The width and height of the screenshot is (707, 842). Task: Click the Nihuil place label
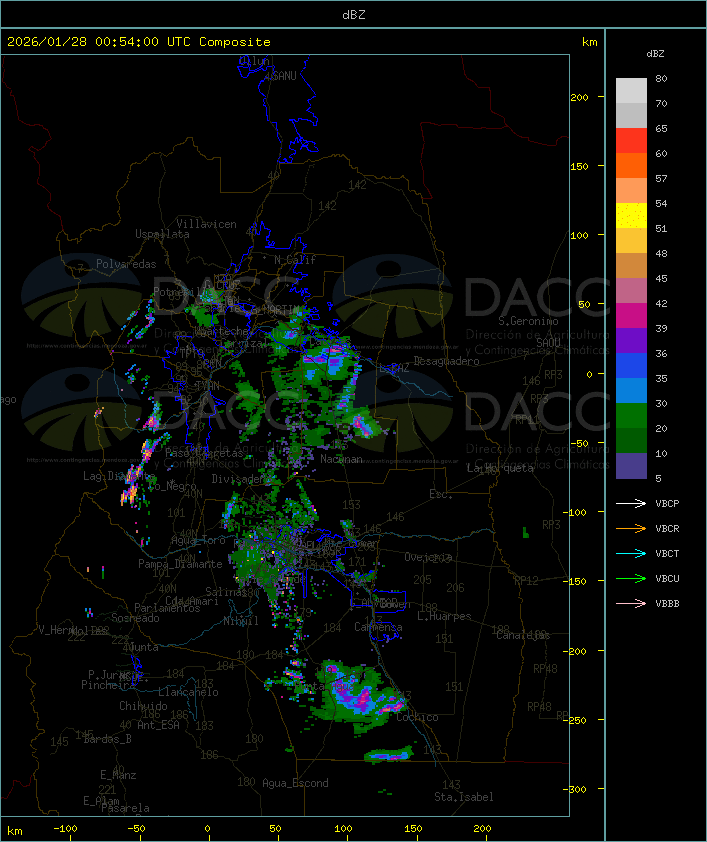tap(240, 621)
